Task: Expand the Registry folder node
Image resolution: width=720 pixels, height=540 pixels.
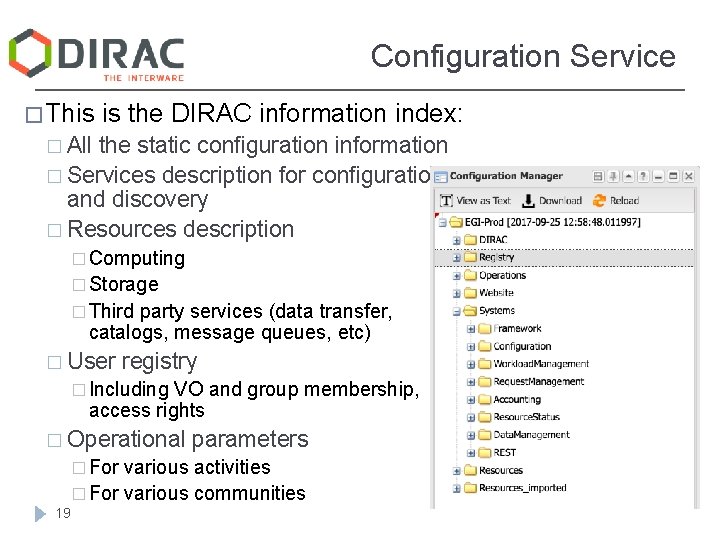Action: [456, 258]
